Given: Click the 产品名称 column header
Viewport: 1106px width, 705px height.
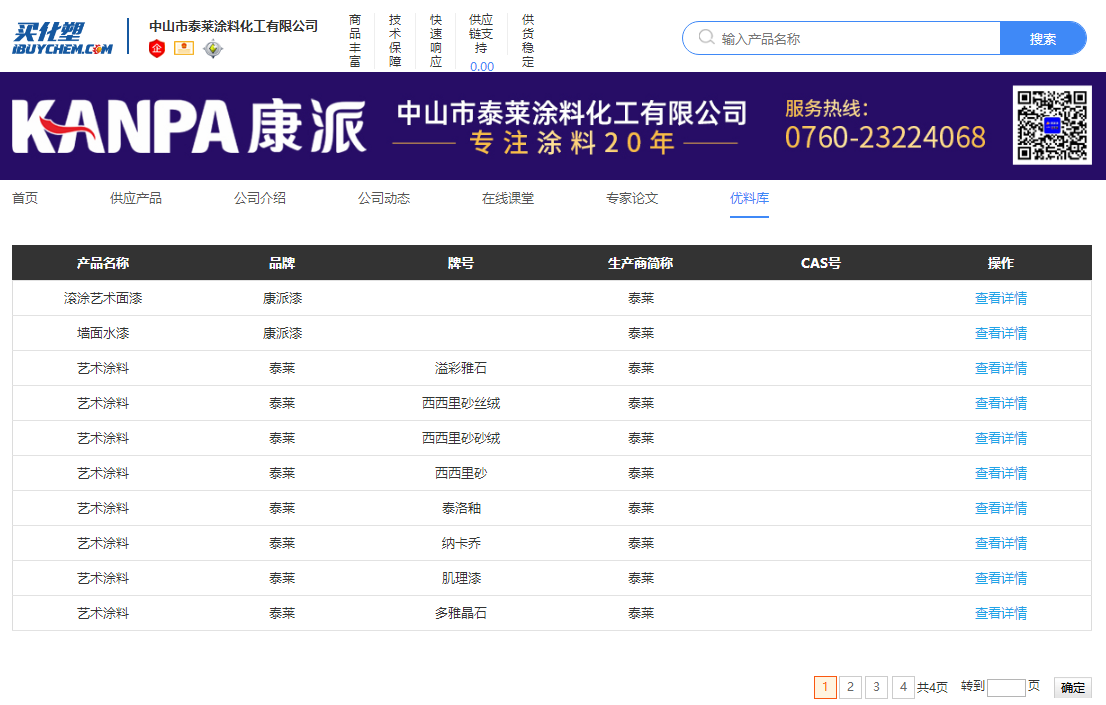Looking at the screenshot, I should [103, 263].
